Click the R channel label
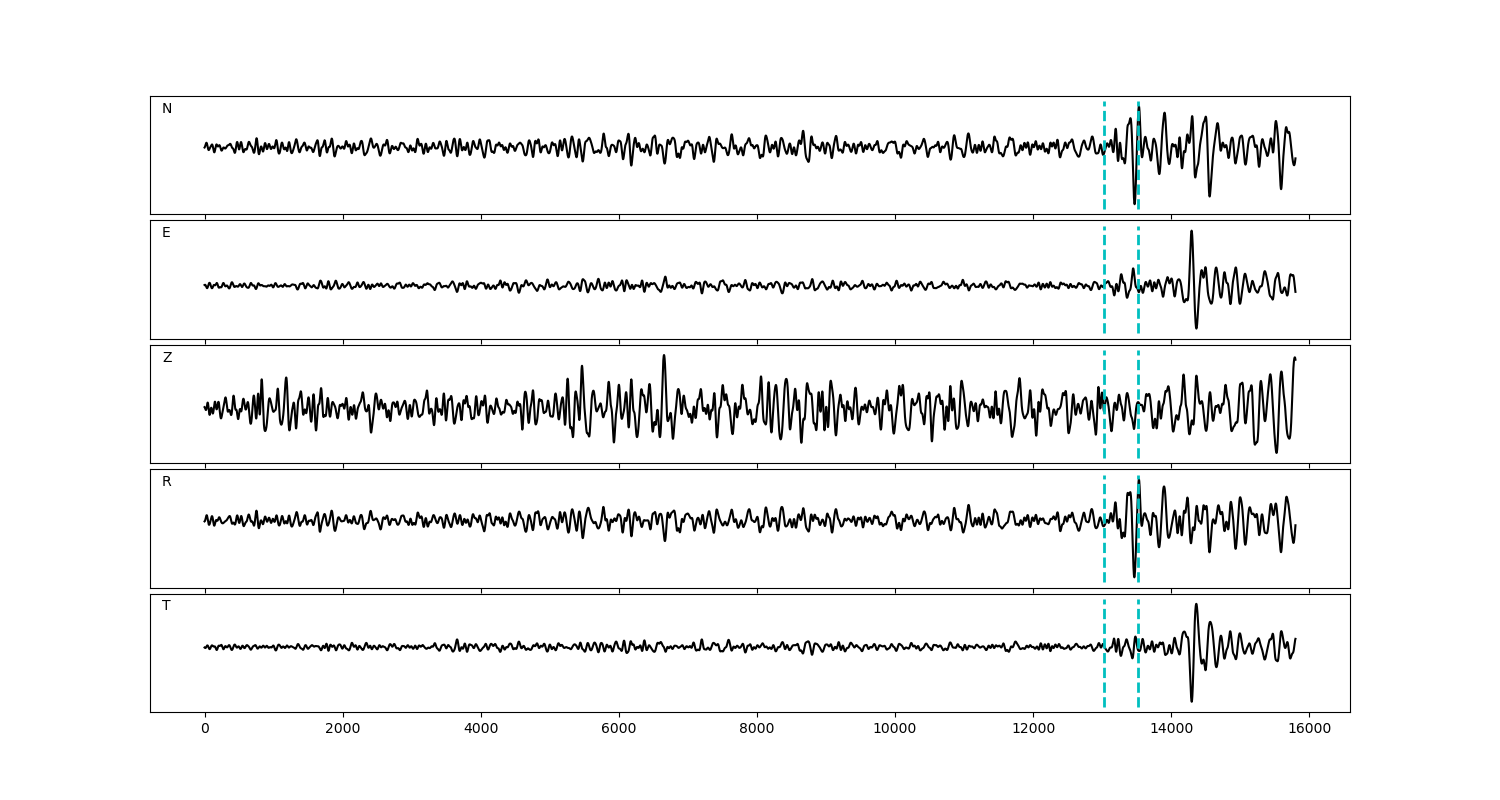This screenshot has height=800, width=1500. (167, 482)
